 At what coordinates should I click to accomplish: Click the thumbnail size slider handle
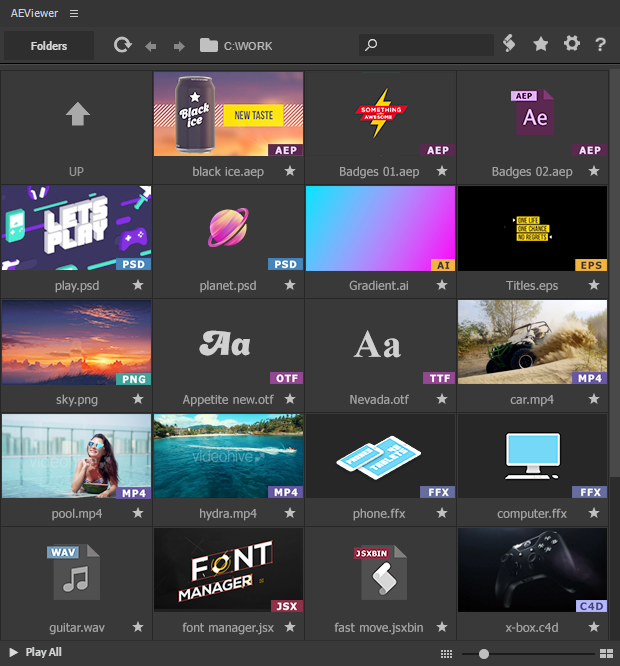pos(484,653)
